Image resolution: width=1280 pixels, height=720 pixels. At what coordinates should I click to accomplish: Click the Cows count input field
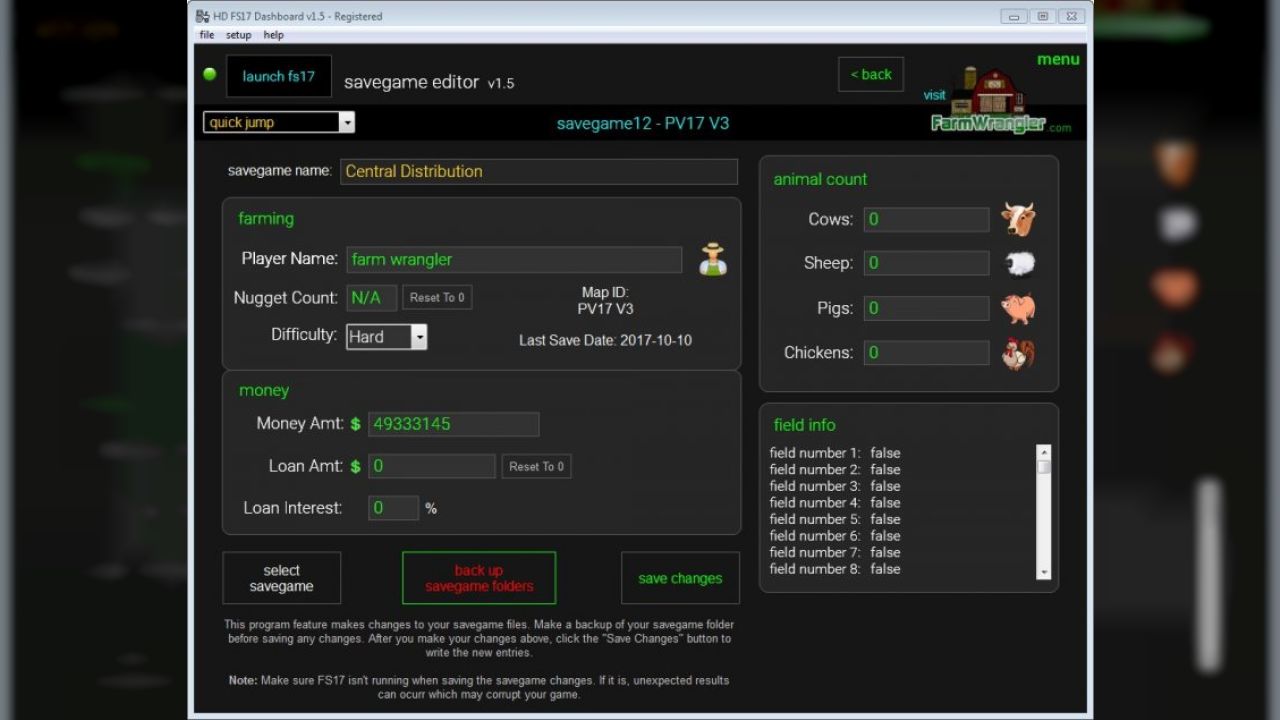click(x=927, y=219)
